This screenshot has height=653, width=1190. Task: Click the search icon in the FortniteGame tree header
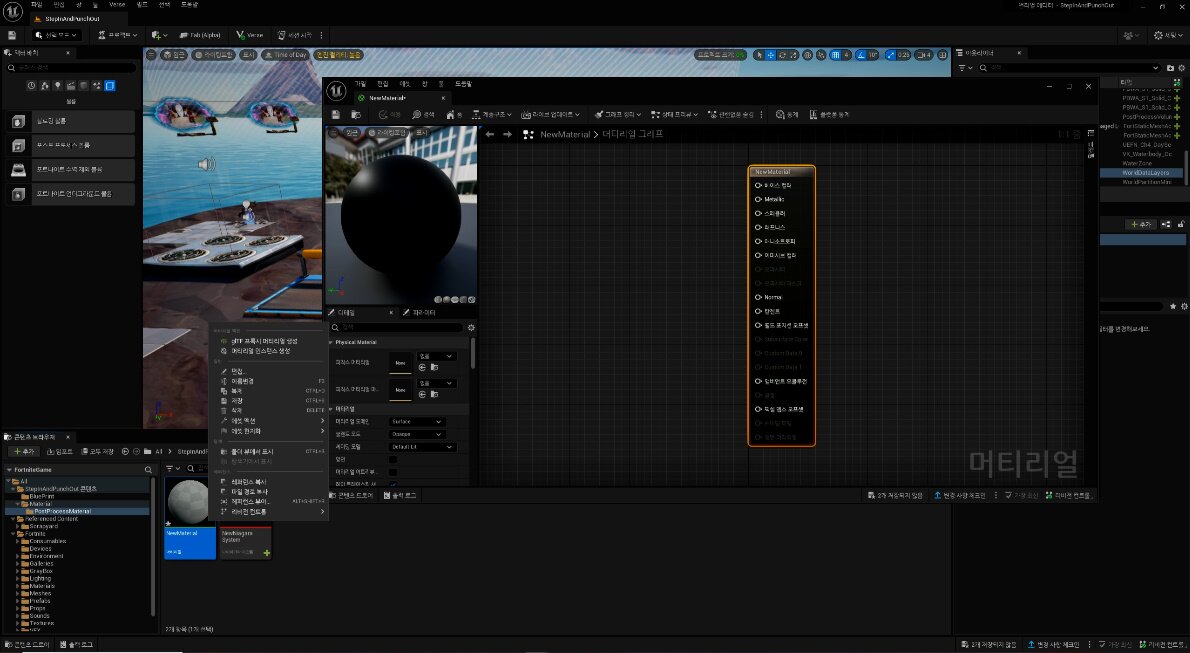pyautogui.click(x=148, y=469)
